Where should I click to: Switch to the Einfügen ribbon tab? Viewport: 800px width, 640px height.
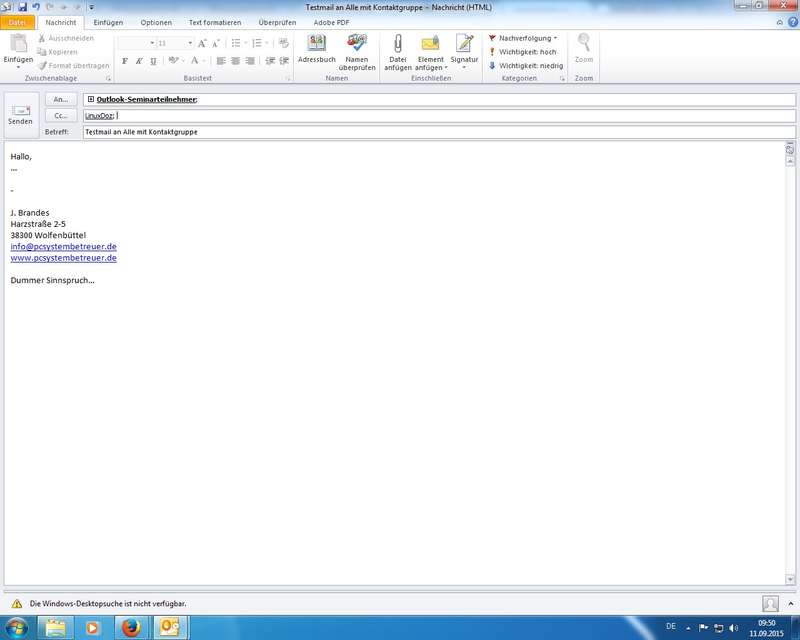[x=108, y=22]
